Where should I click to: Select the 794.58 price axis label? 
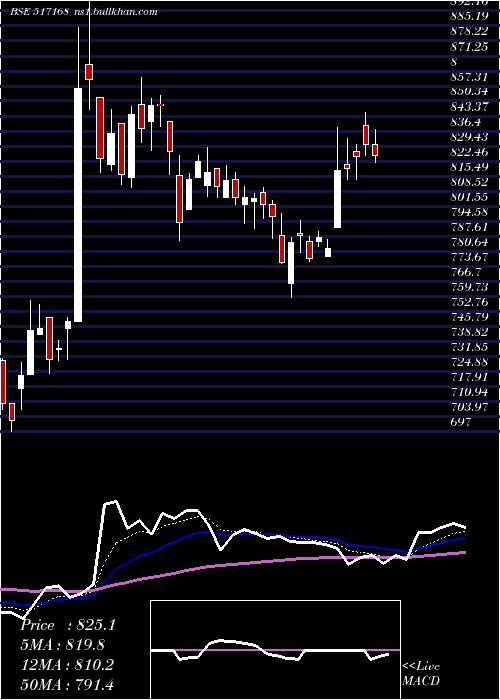pyautogui.click(x=470, y=212)
